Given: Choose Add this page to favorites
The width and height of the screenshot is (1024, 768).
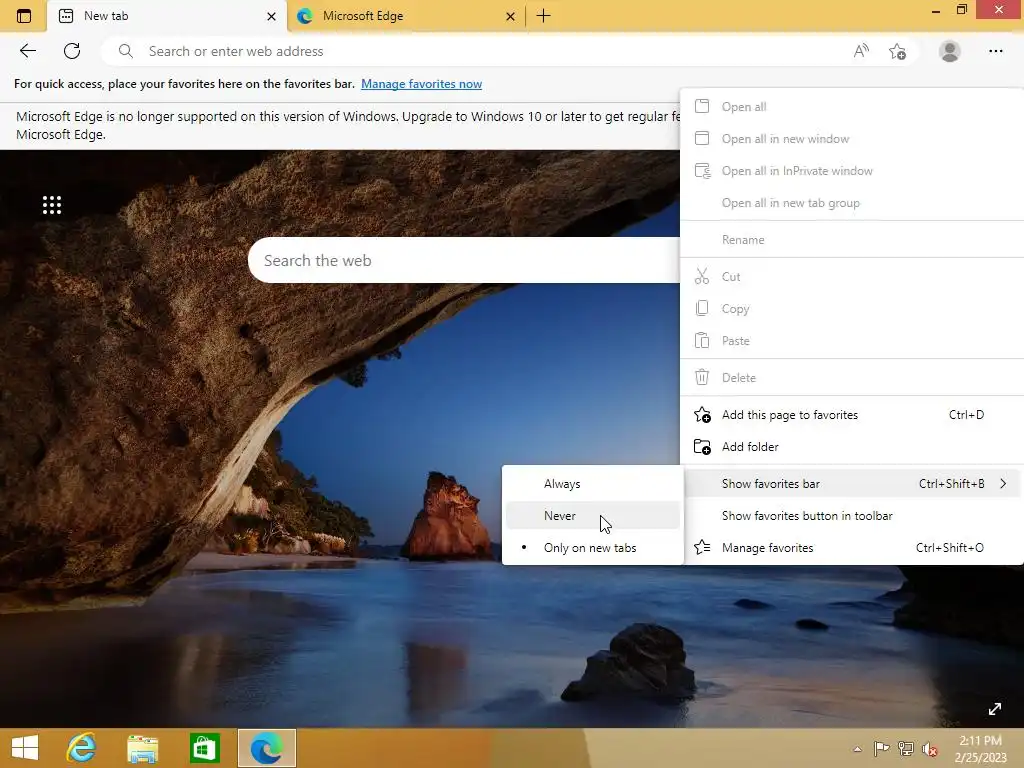Looking at the screenshot, I should pyautogui.click(x=852, y=415).
